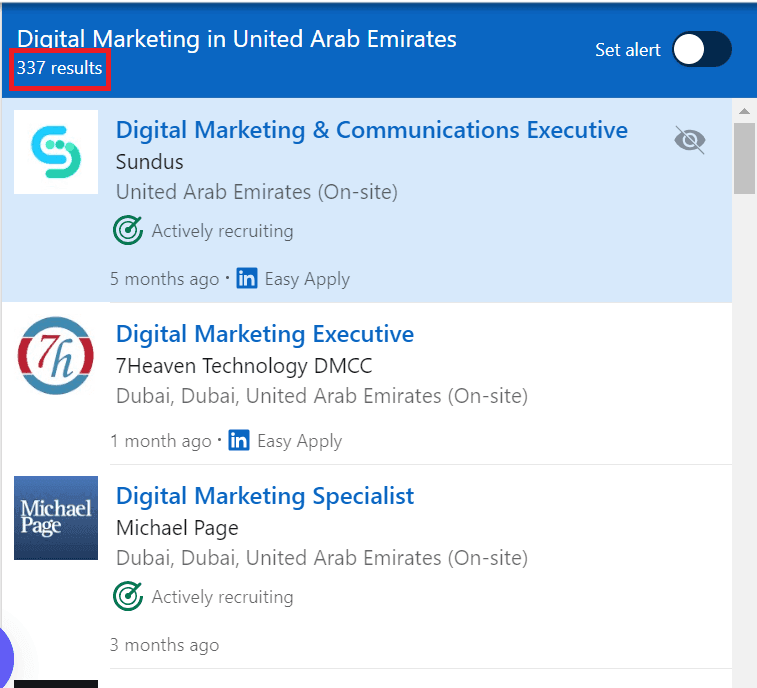This screenshot has width=757, height=688.
Task: Open Digital Marketing Executive job listing
Action: click(265, 334)
